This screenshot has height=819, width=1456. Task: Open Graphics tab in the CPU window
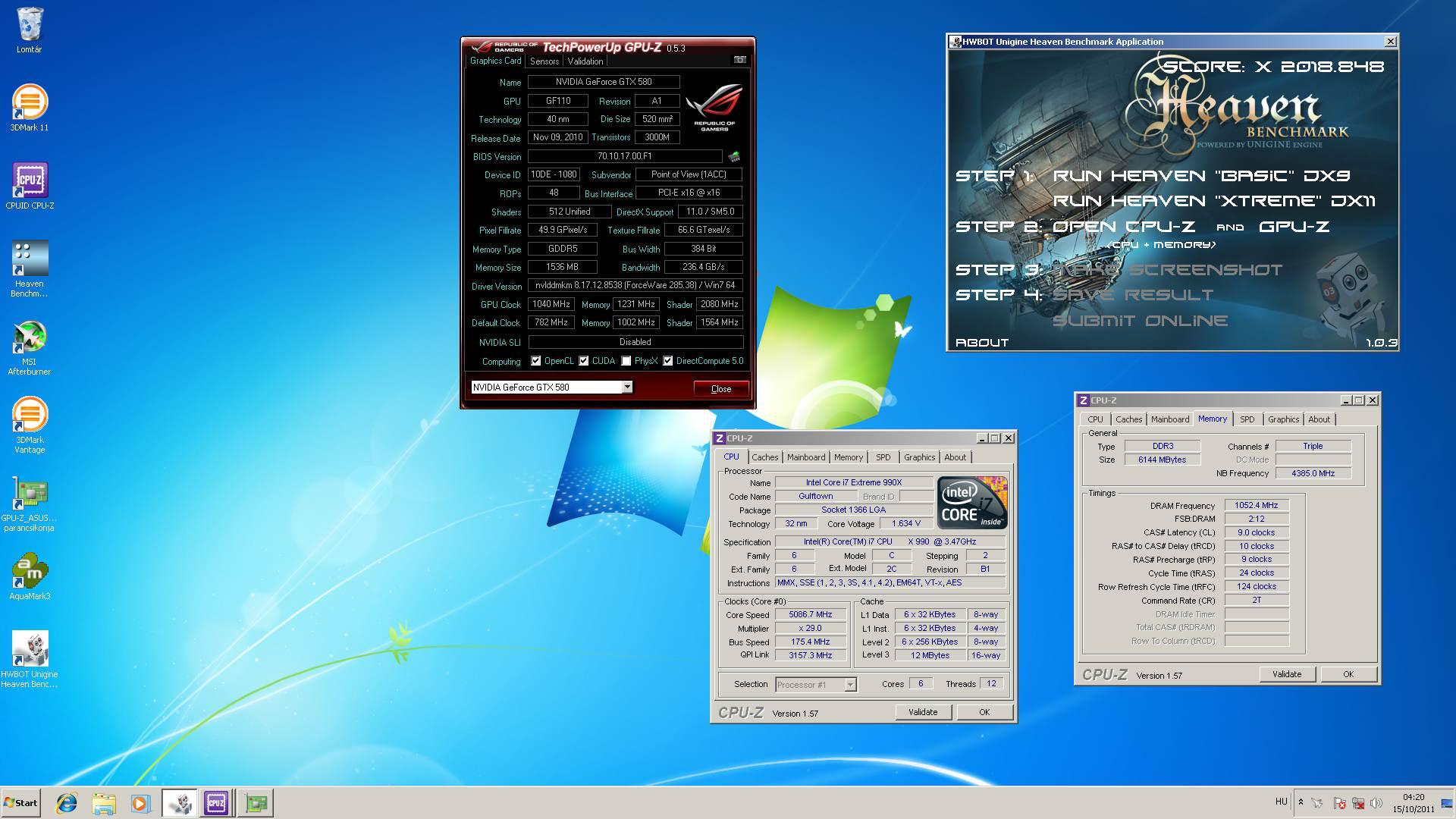click(x=919, y=457)
